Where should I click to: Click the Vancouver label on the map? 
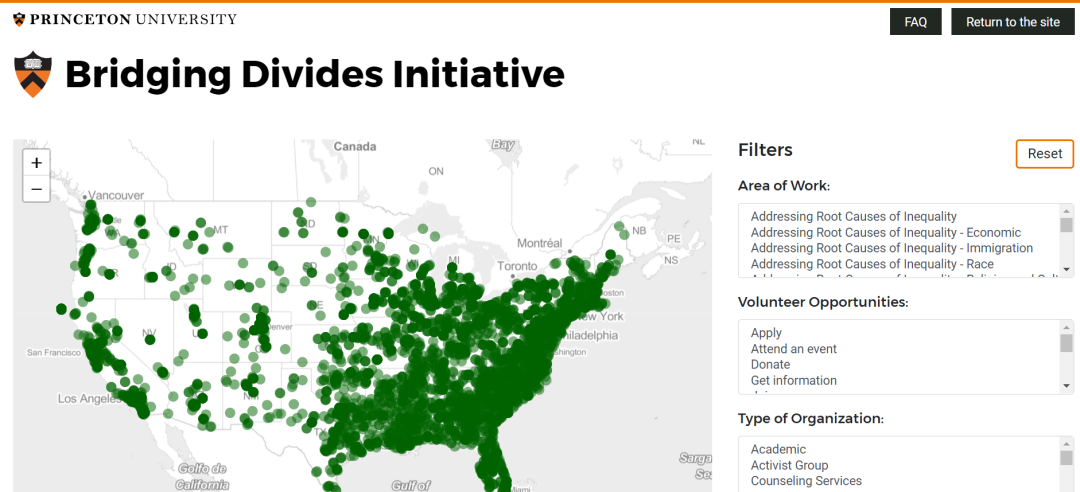click(116, 195)
